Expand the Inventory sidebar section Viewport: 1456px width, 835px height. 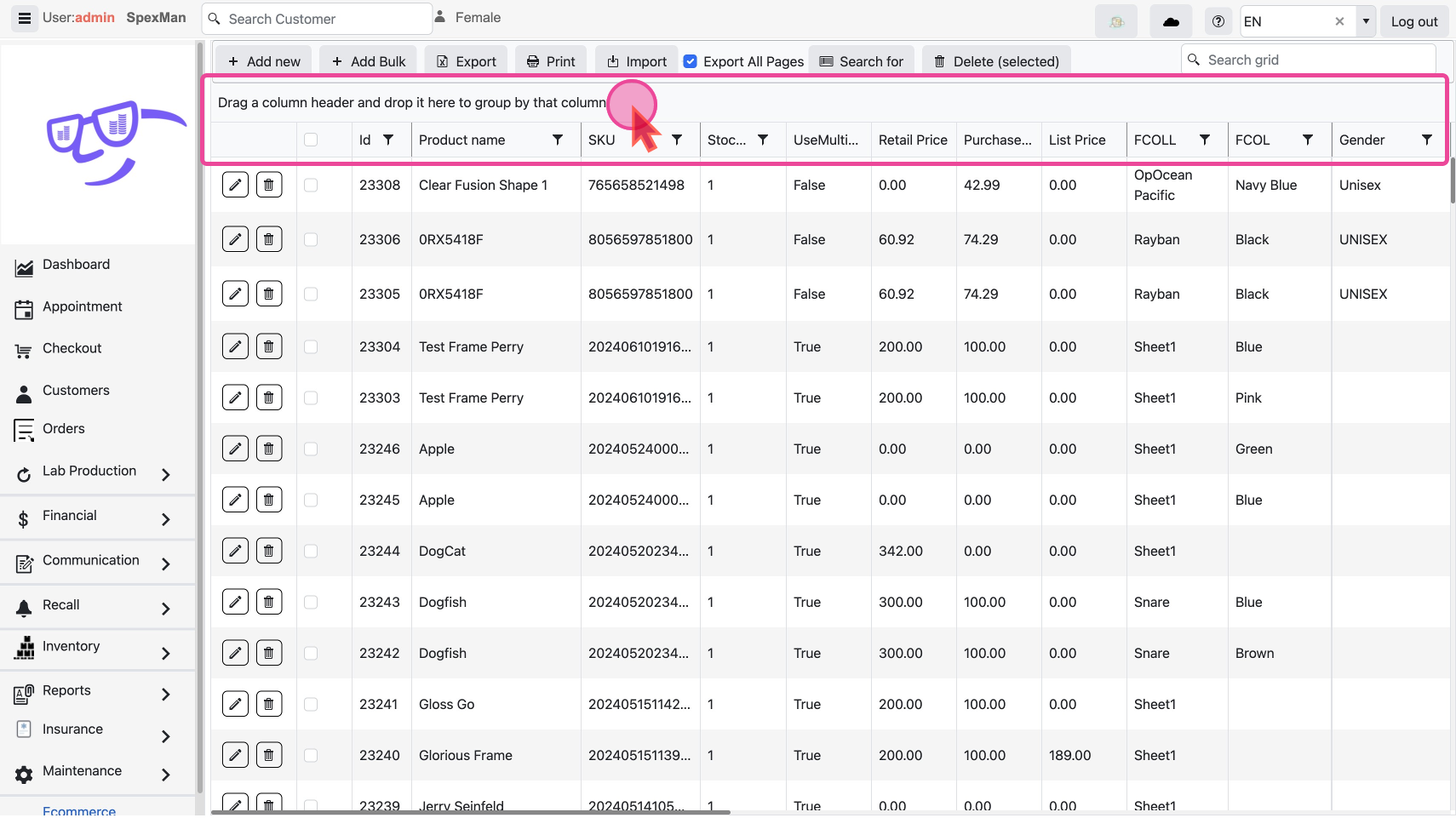coord(166,653)
